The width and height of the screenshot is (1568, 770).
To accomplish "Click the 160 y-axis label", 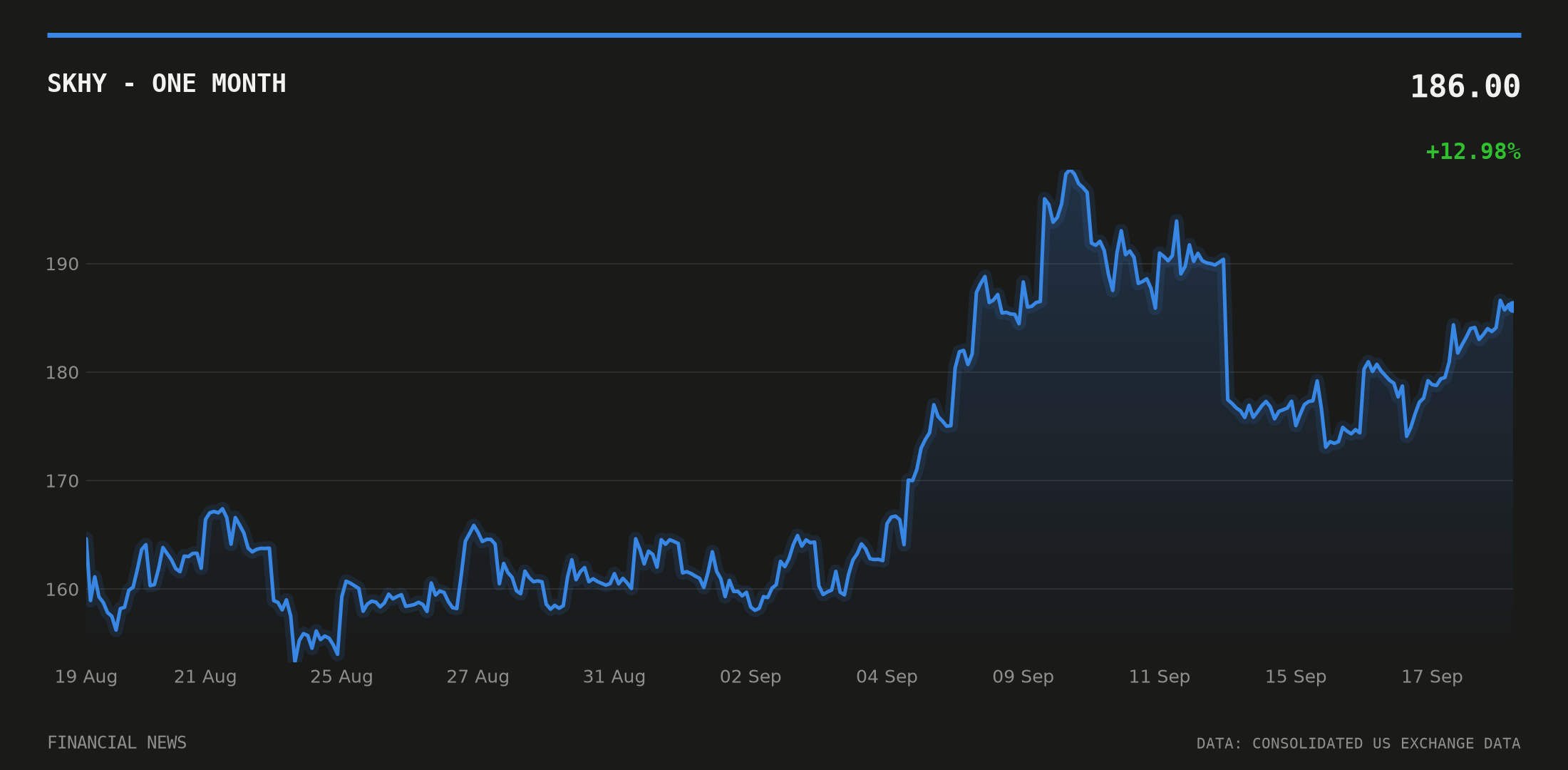I will tap(62, 590).
